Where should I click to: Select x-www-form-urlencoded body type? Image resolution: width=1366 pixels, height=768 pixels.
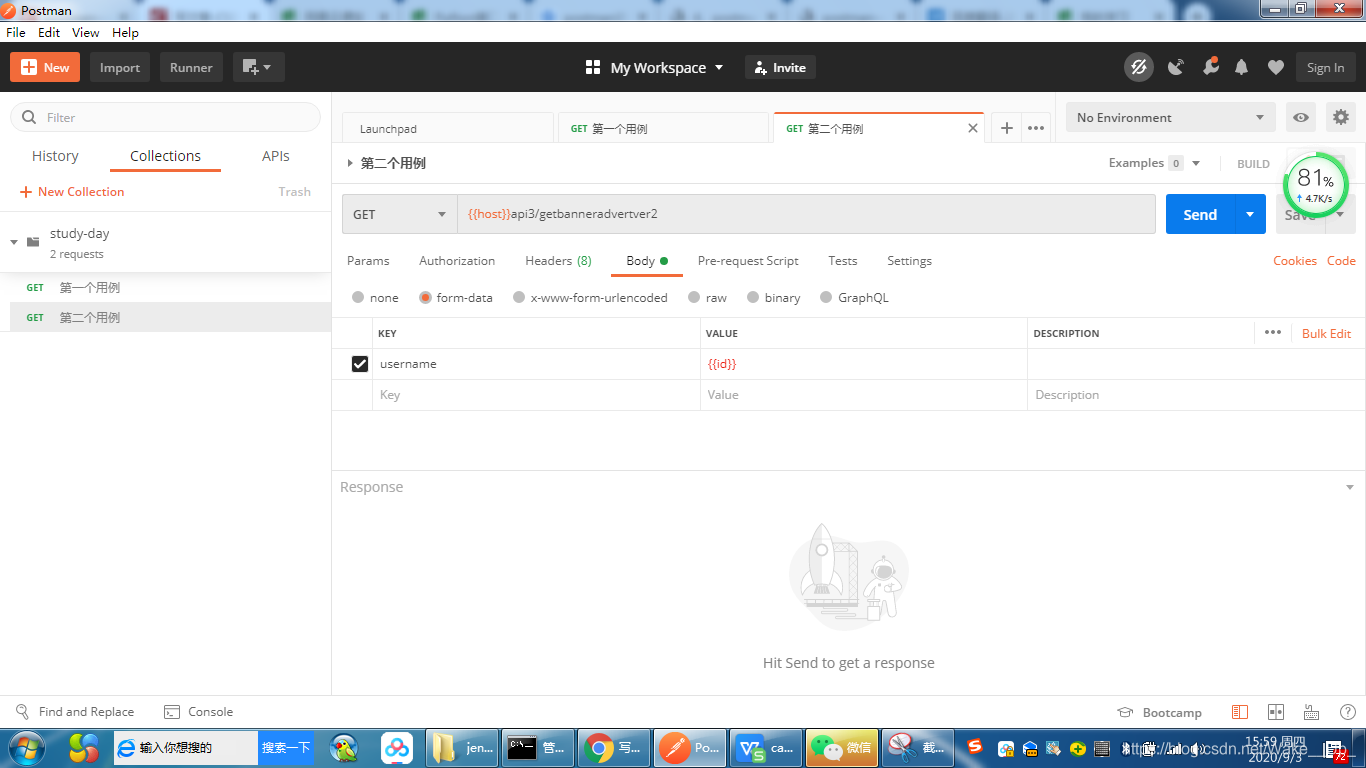pos(519,297)
